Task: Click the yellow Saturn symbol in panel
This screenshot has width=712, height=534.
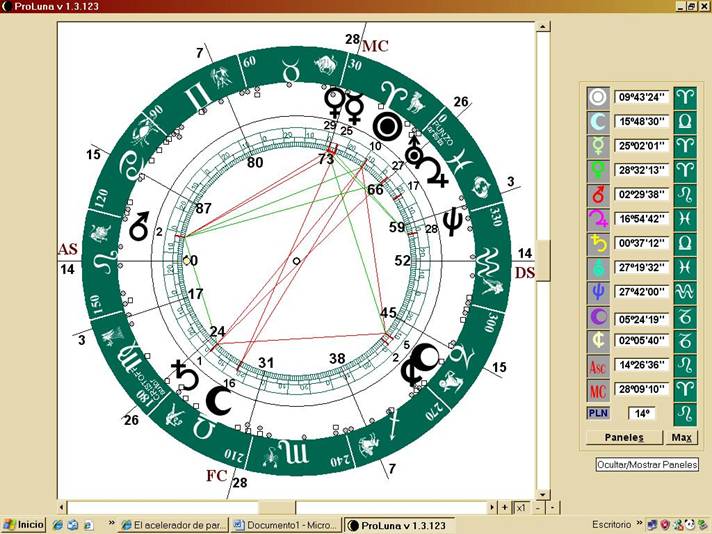Action: (598, 243)
